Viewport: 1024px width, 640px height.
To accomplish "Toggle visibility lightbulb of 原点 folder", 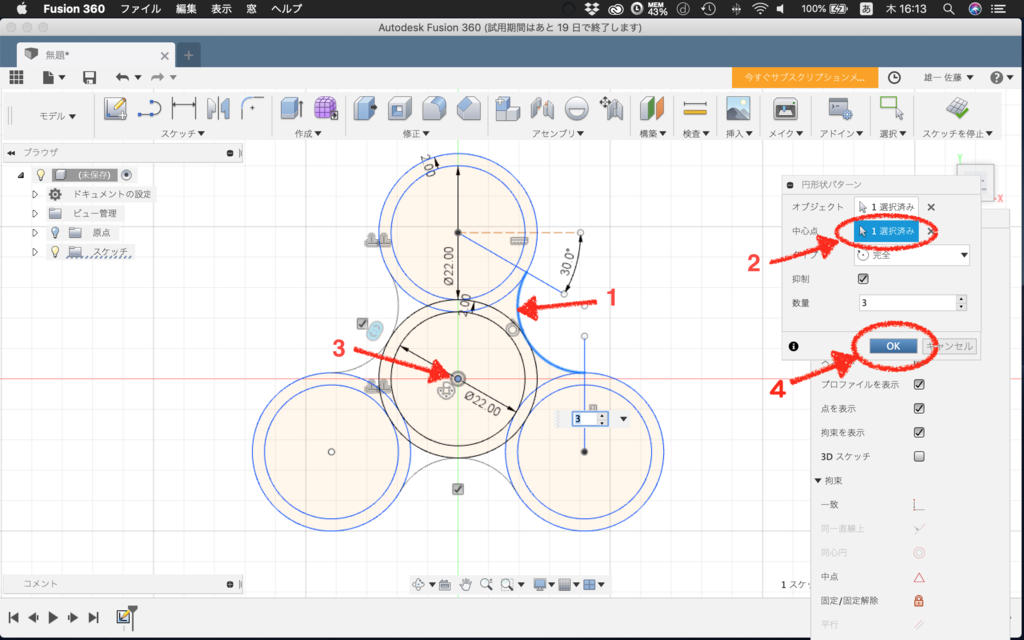I will (x=56, y=232).
